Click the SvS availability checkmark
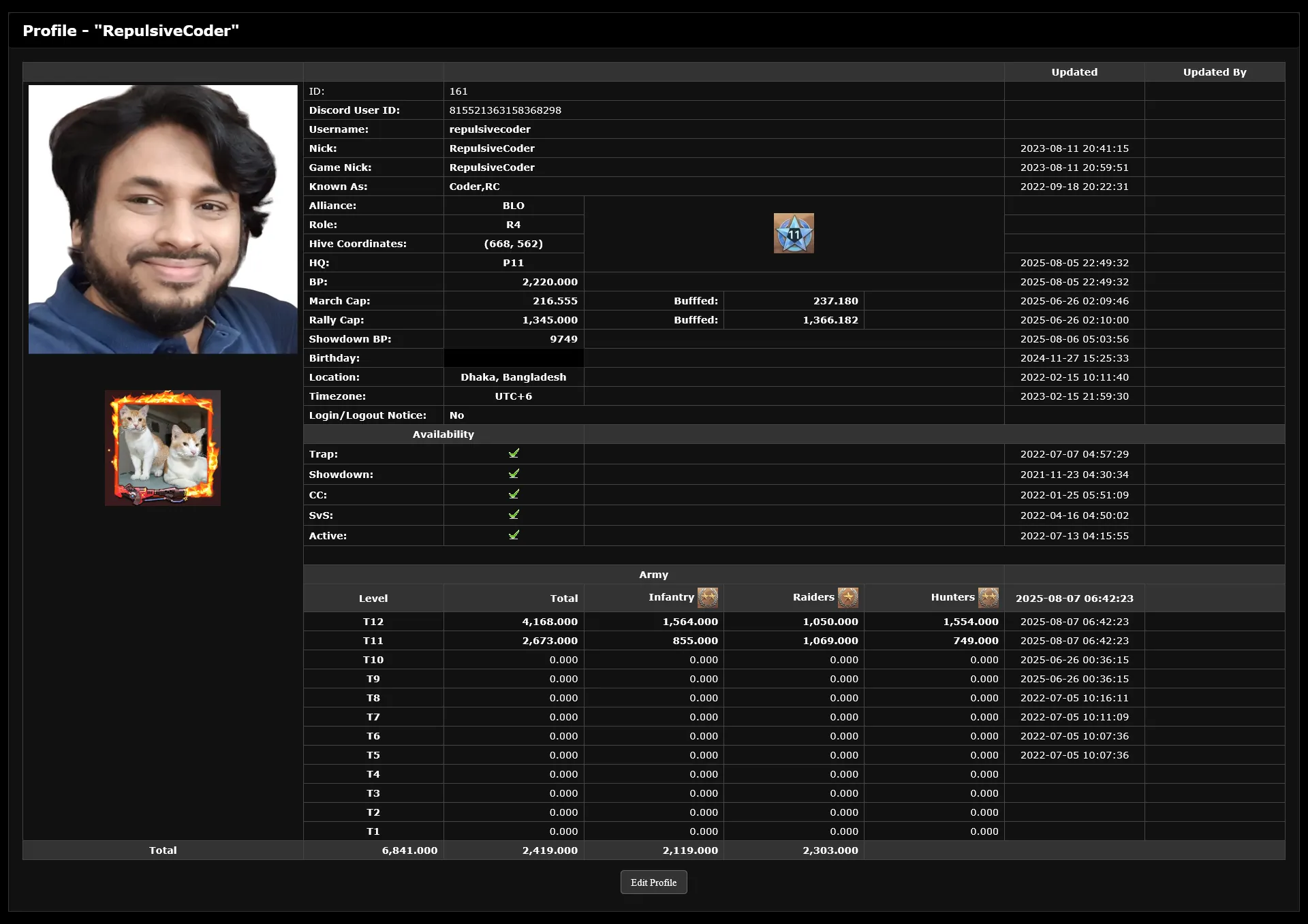1308x924 pixels. (x=514, y=515)
